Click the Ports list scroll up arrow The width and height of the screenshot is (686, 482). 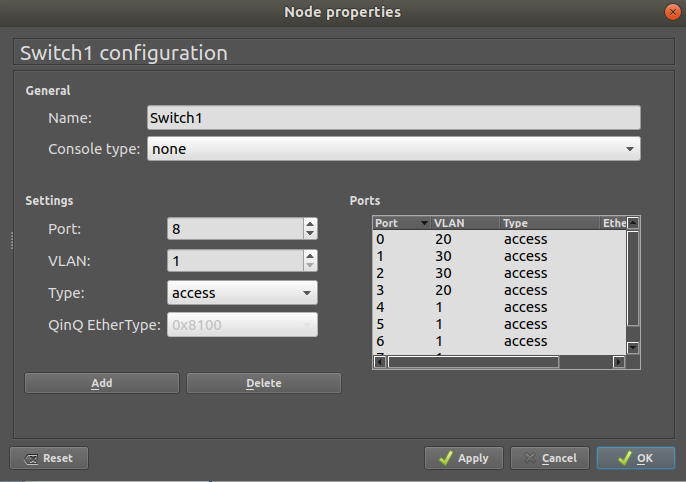point(633,223)
